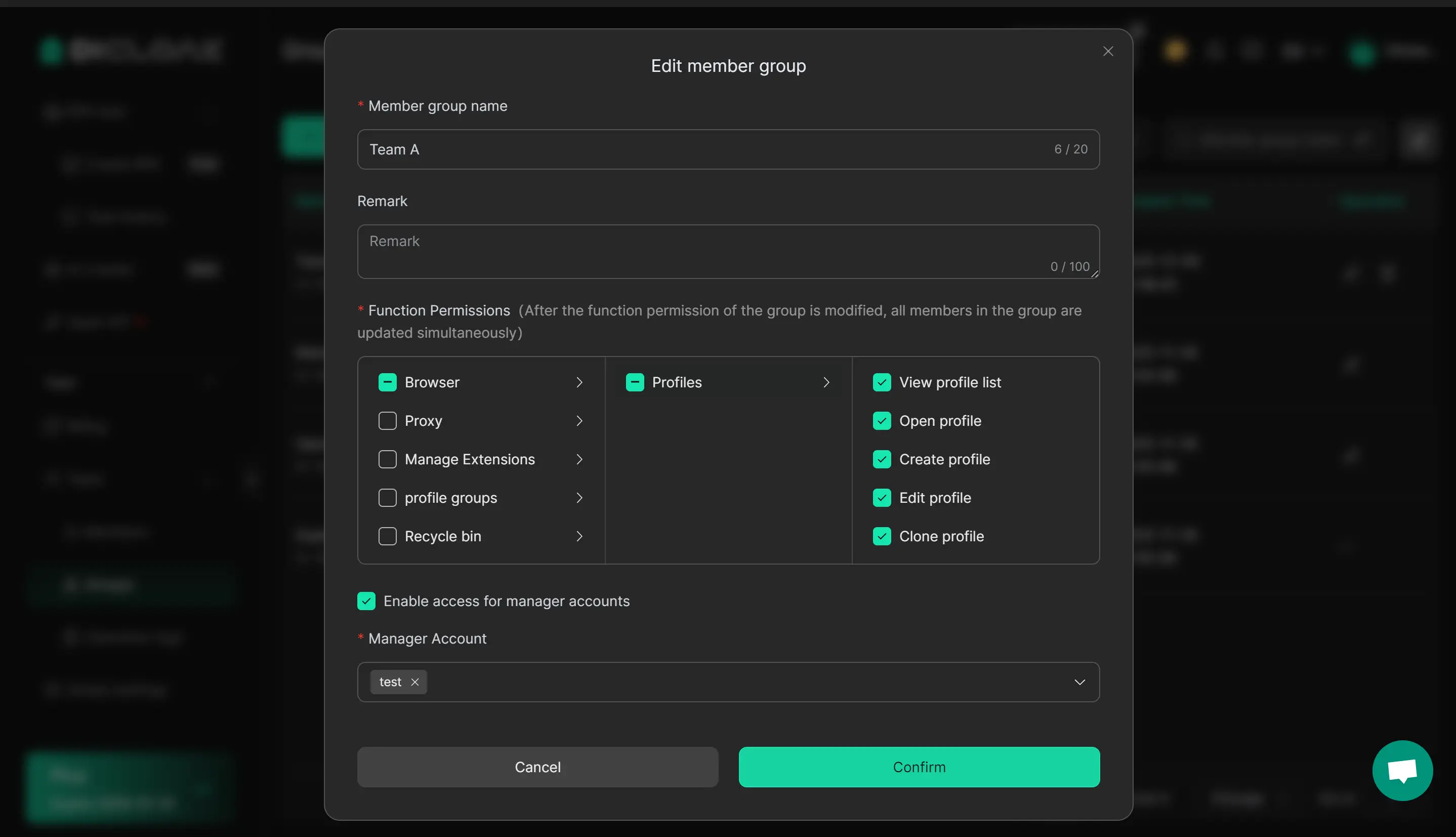Select the Recycle bin permission item
Screen dimensions: 1456x837
pos(442,536)
